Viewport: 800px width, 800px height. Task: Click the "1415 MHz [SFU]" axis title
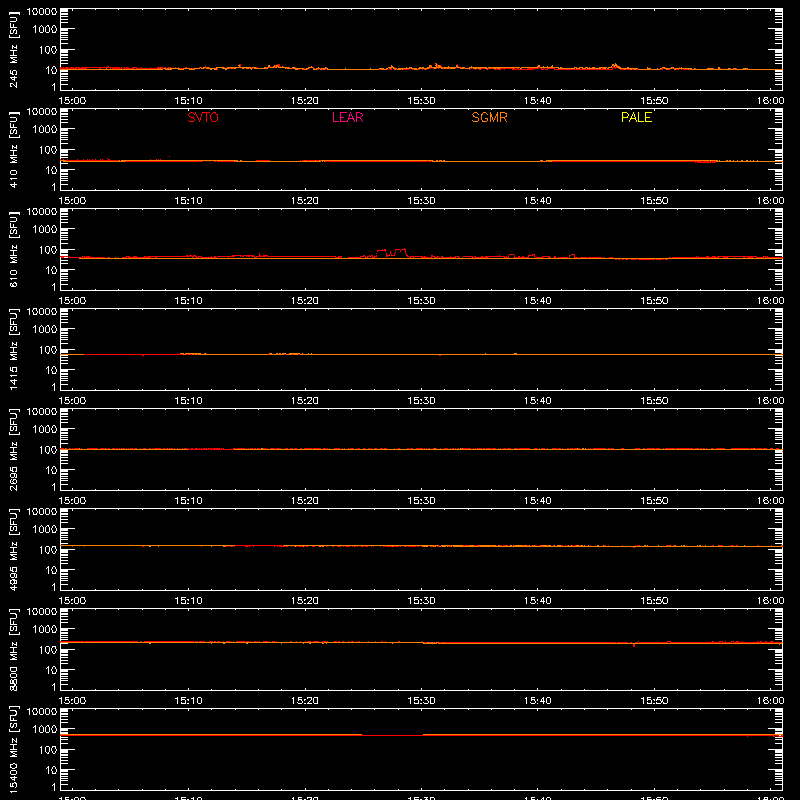[13, 350]
